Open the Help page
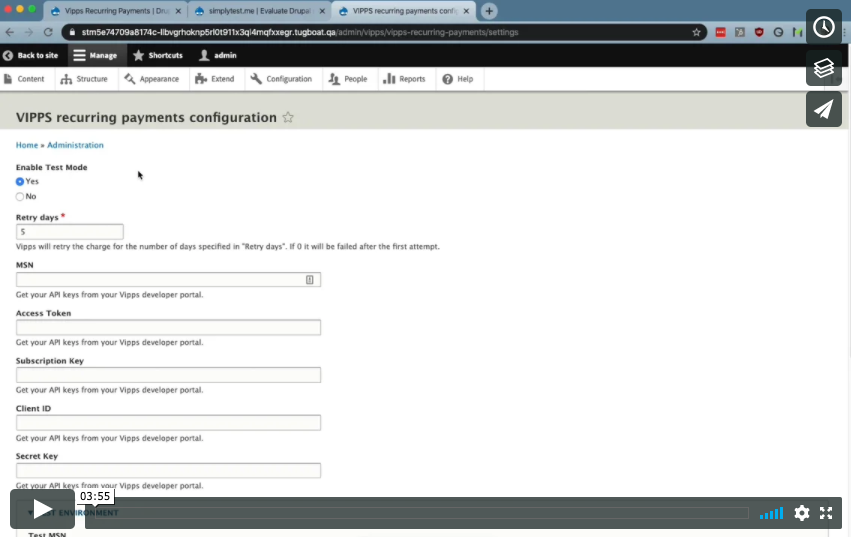Screen dimensions: 851x537 tap(458, 79)
